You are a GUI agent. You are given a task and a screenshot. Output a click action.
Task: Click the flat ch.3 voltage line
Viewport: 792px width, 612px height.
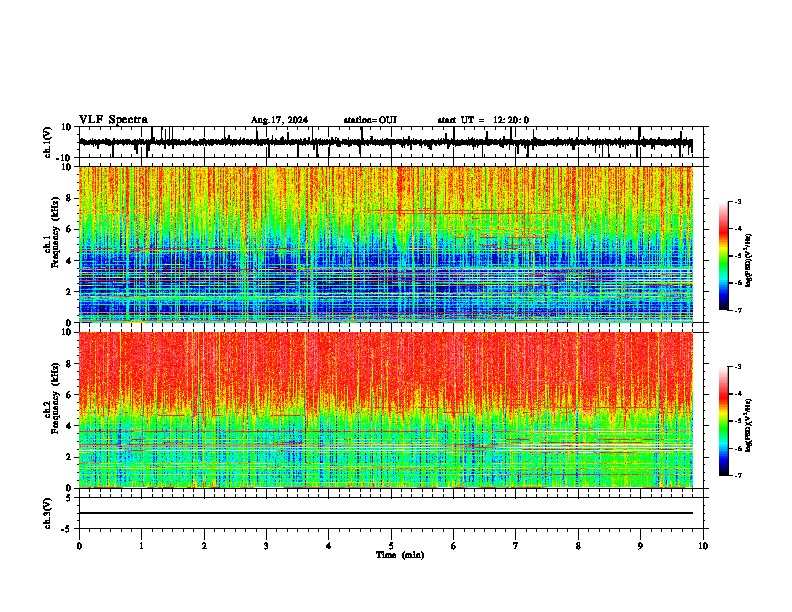pyautogui.click(x=386, y=513)
